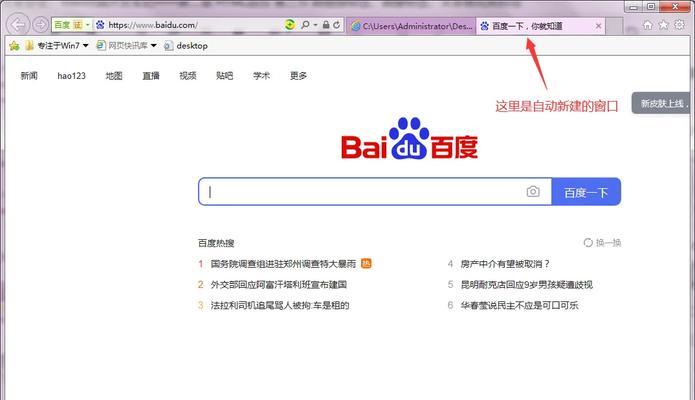Go back with the browser back arrow

tap(18, 24)
